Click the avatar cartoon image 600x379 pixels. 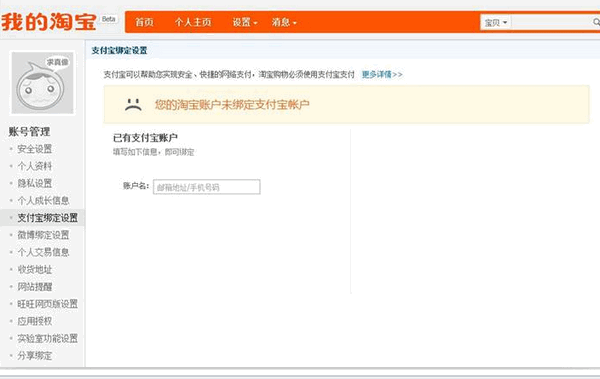[42, 83]
